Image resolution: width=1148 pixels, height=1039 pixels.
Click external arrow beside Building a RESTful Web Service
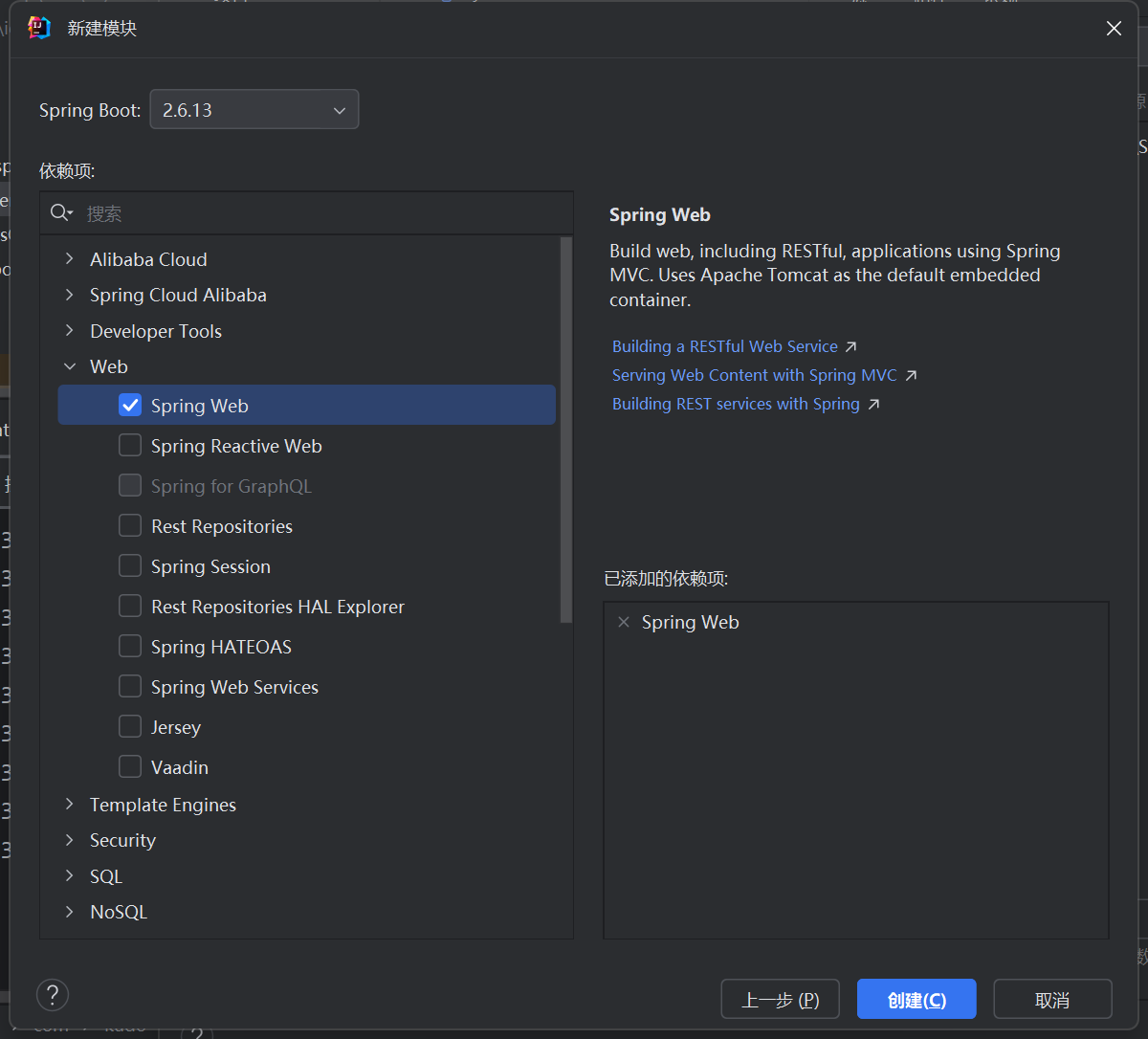(x=851, y=346)
